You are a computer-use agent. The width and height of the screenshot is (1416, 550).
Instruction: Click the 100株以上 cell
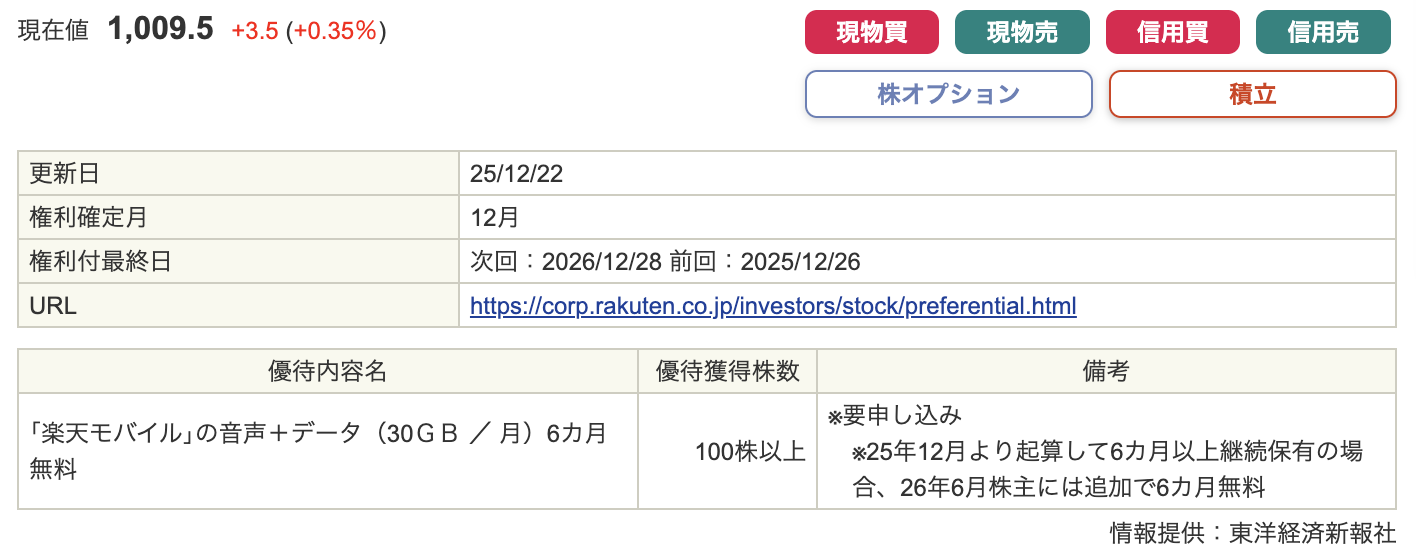pos(750,452)
